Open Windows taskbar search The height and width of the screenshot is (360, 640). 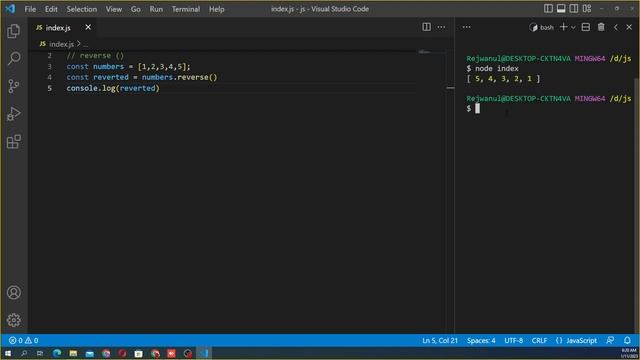(24, 353)
